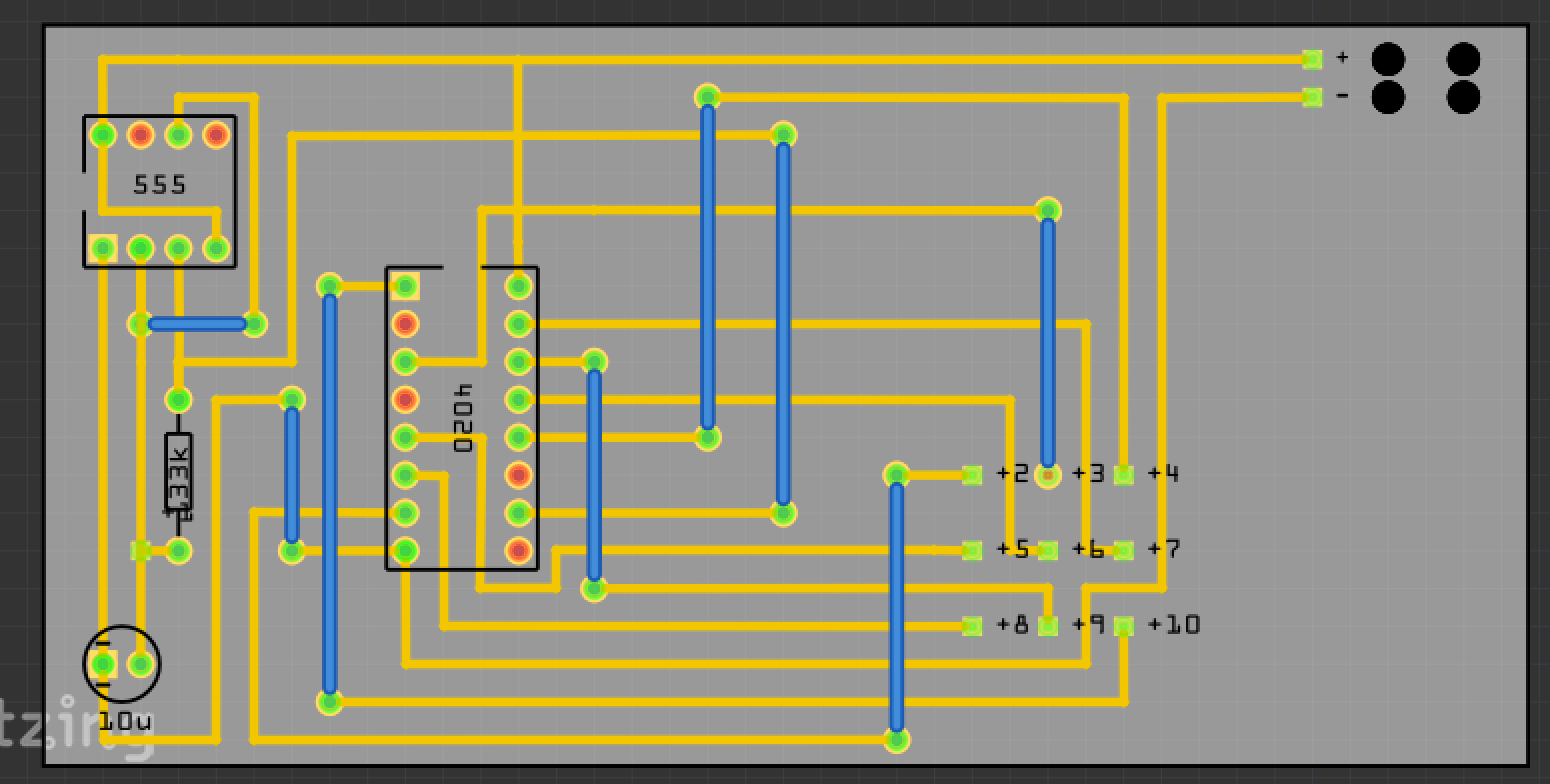Click the '+9' output label
Viewport: 1550px width, 784px height.
1089,625
